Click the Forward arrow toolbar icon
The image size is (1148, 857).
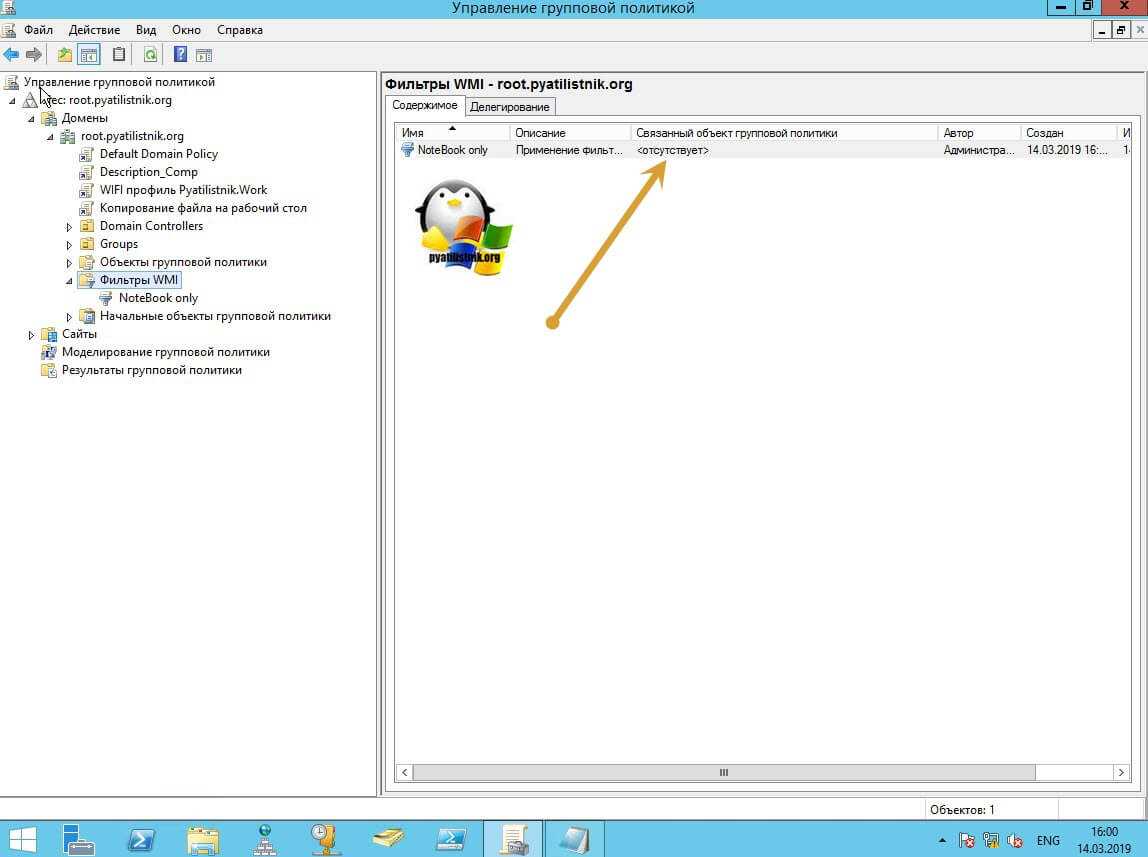point(34,54)
